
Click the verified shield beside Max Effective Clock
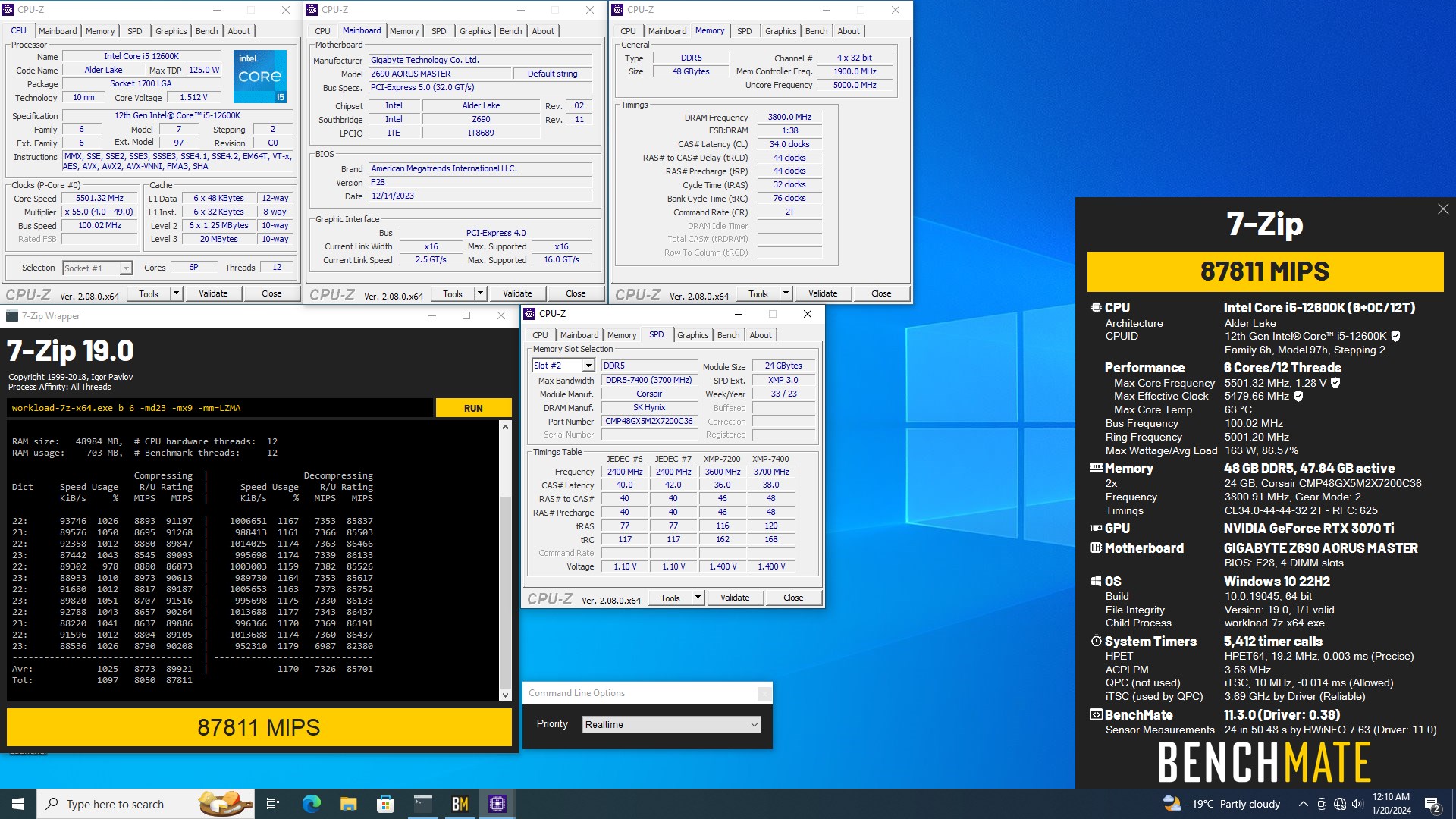[x=1298, y=396]
